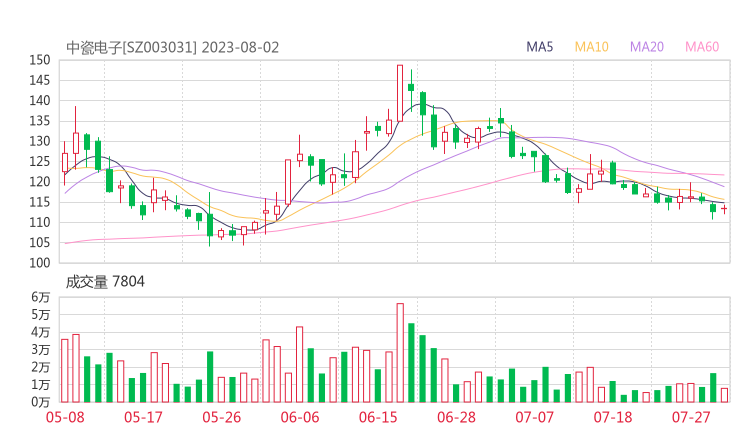Click the 07-07 date axis label
Viewport: 740px width, 440px height.
click(x=534, y=417)
